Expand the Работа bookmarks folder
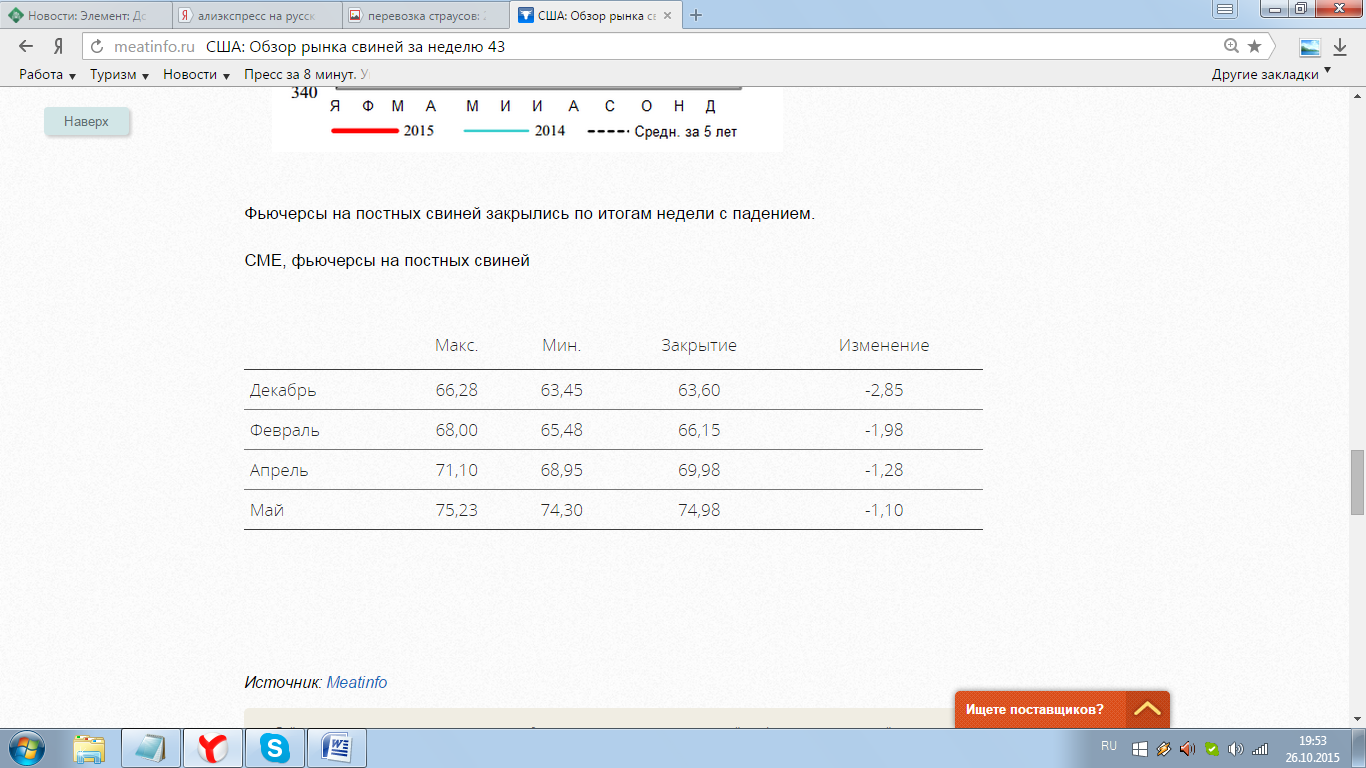 pos(47,75)
